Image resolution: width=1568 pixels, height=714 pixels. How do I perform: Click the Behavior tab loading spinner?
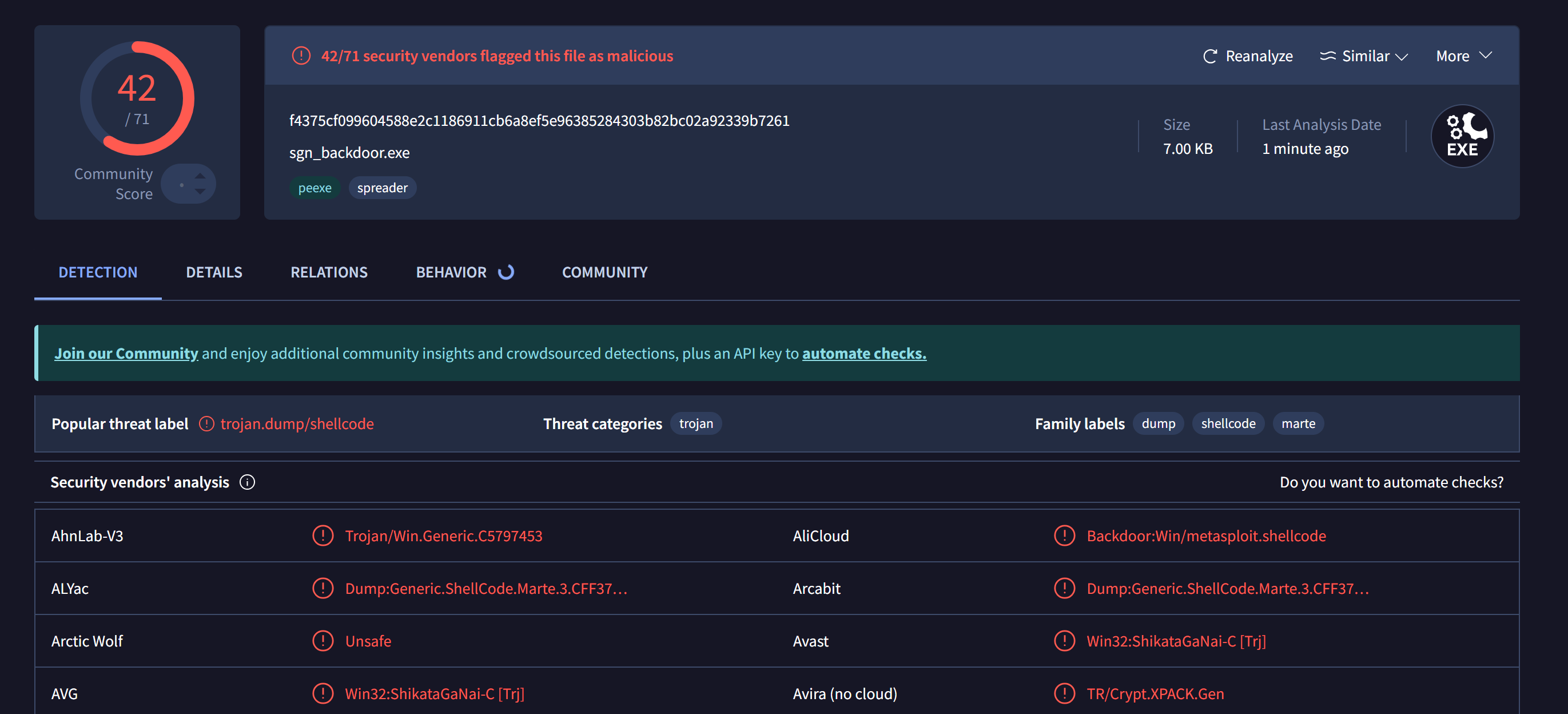(x=506, y=272)
